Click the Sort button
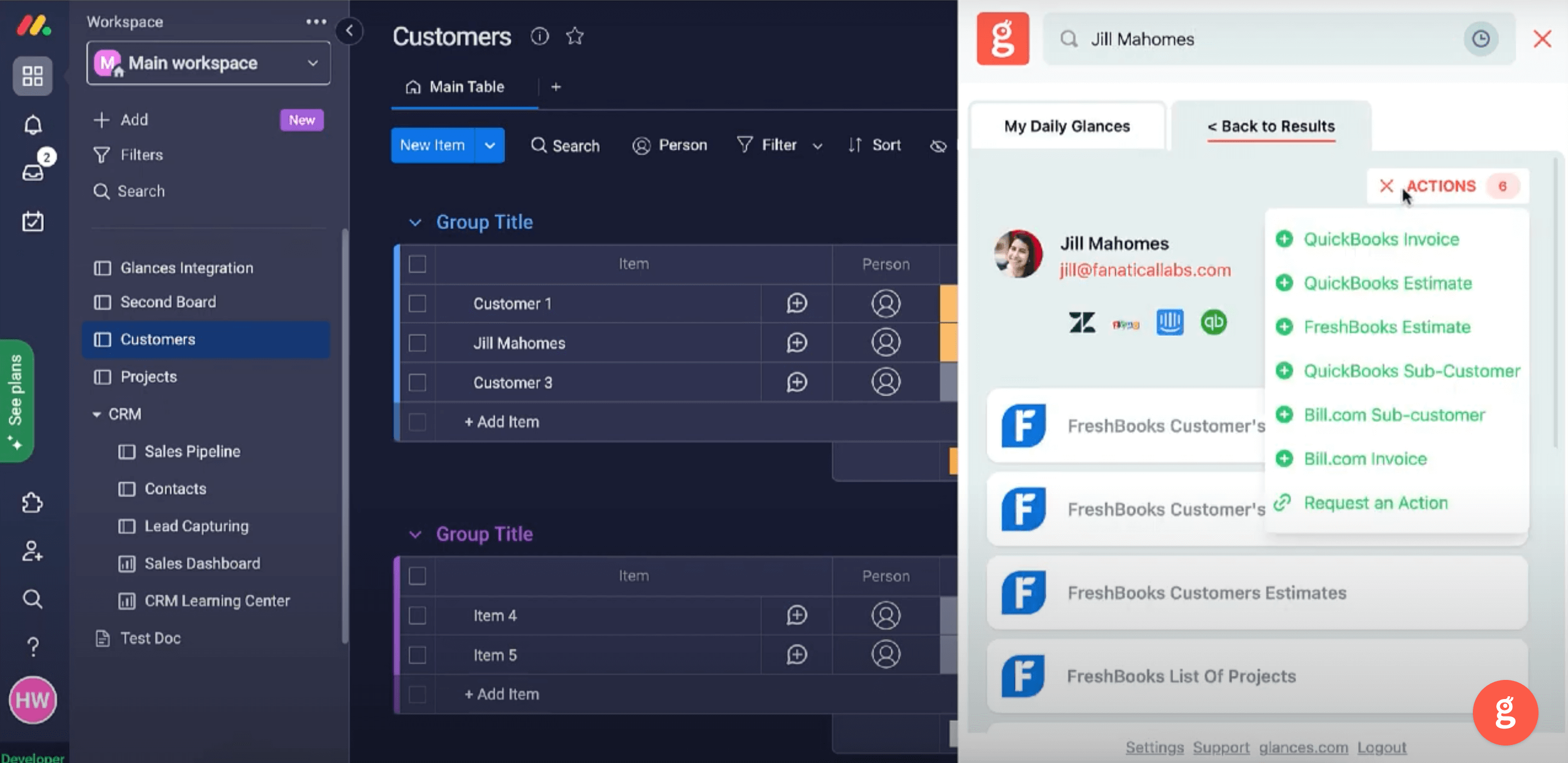The width and height of the screenshot is (1568, 763). click(875, 145)
